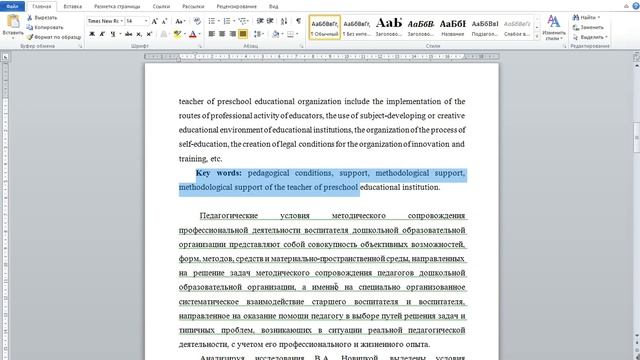Image resolution: width=640 pixels, height=360 pixels.
Task: Open the underline style dropdown arrow
Action: [x=120, y=34]
